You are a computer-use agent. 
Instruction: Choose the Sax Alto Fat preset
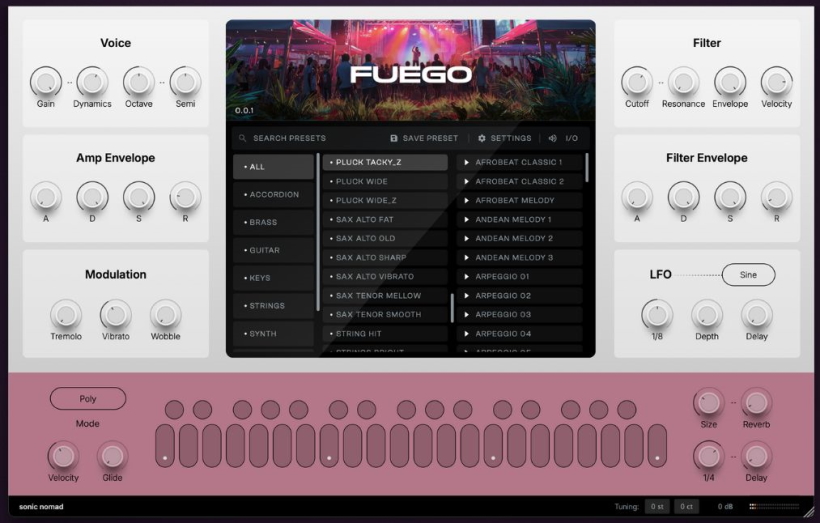coord(385,220)
